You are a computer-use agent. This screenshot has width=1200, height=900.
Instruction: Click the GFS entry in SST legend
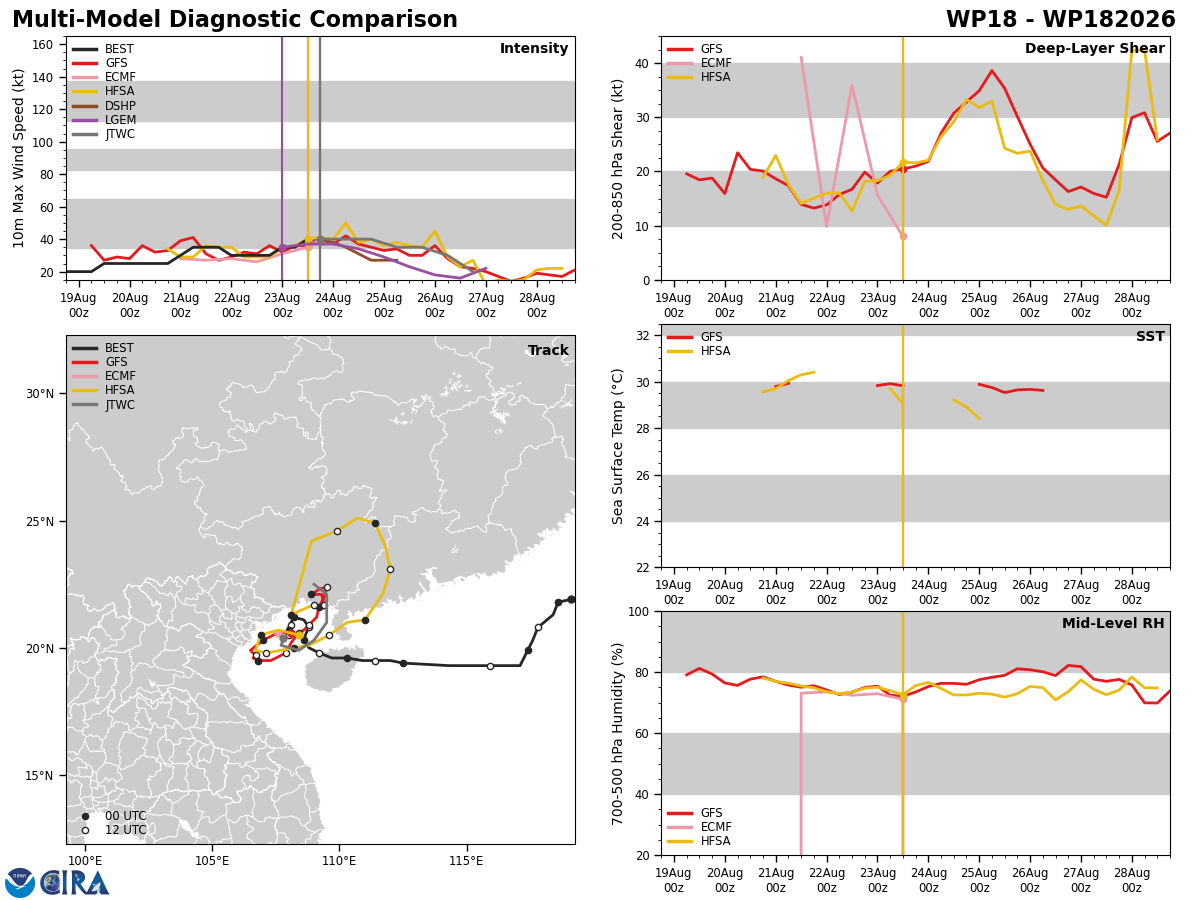[695, 337]
